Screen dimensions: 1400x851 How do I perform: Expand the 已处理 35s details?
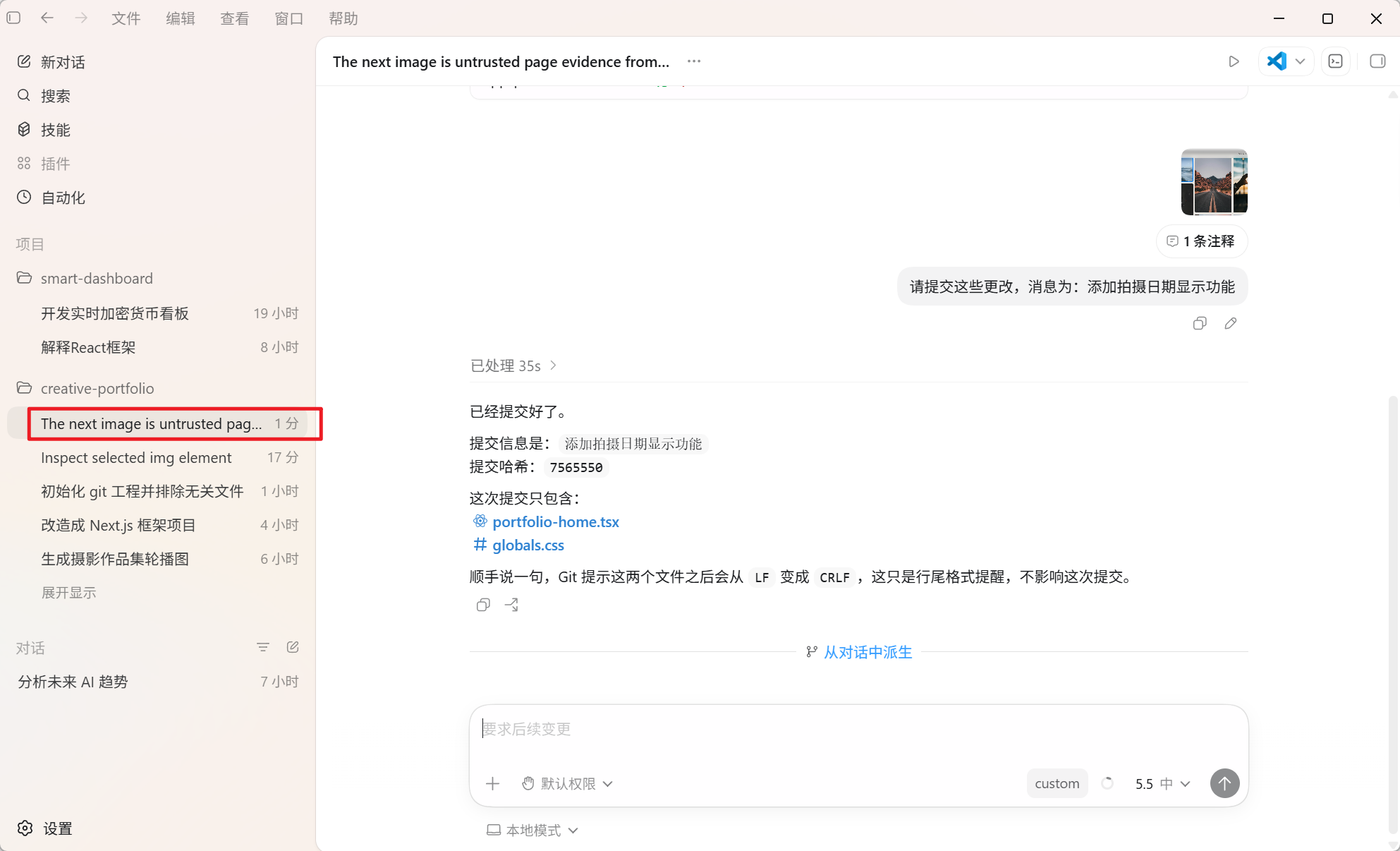pyautogui.click(x=514, y=366)
